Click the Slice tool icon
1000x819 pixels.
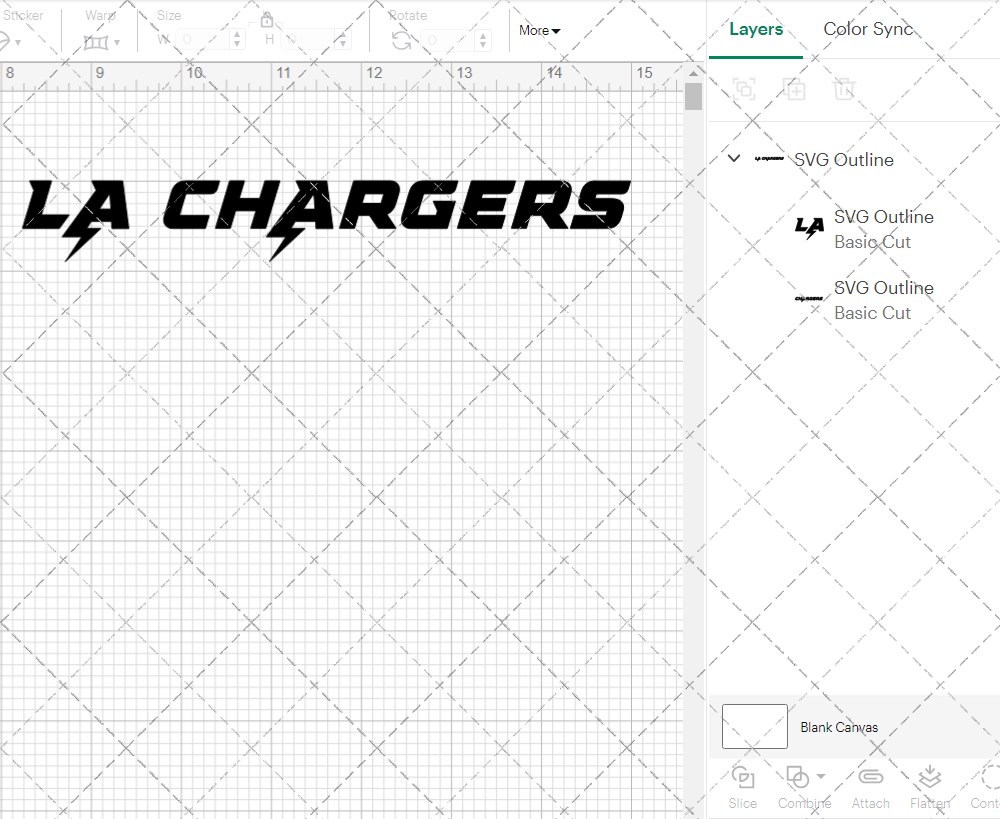(742, 777)
